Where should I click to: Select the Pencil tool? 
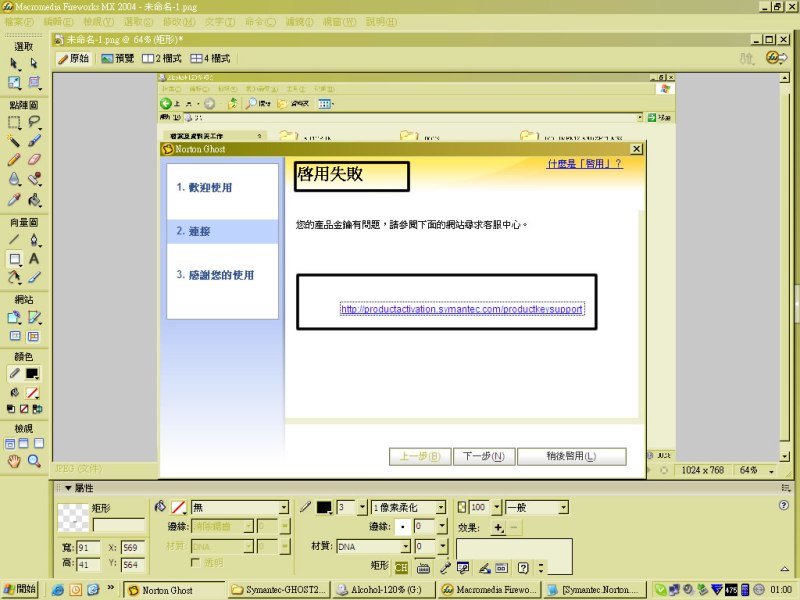coord(14,160)
